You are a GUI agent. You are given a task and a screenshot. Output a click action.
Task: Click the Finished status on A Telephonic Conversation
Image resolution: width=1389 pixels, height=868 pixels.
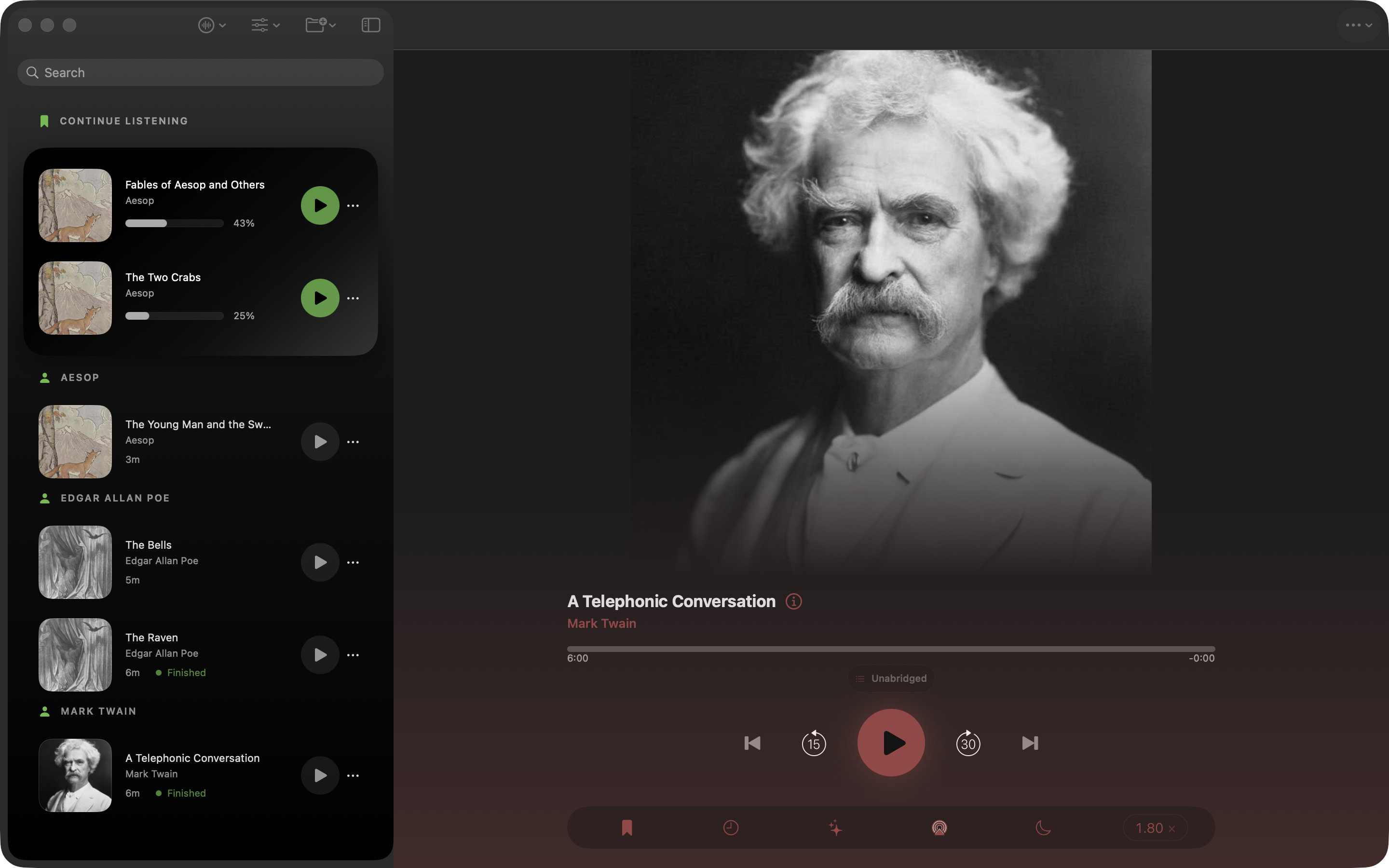pos(181,793)
